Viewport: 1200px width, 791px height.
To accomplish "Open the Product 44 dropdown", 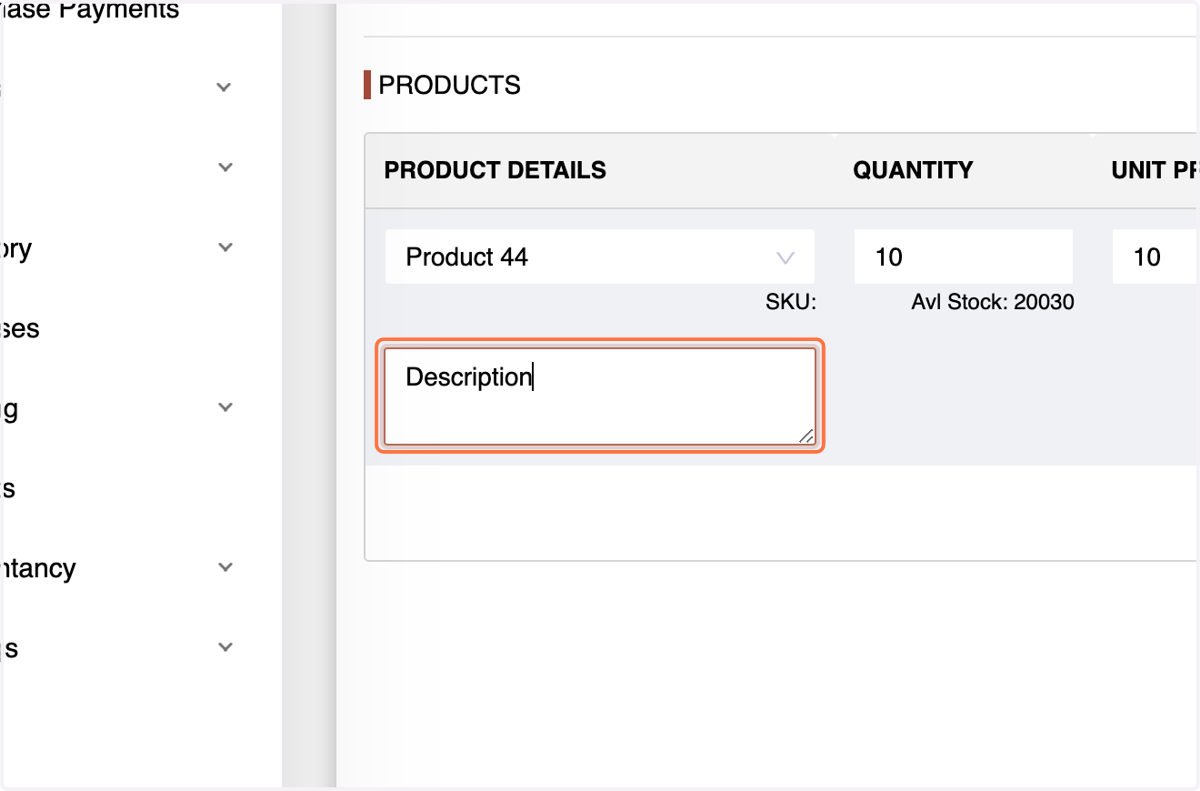I will pyautogui.click(x=600, y=257).
